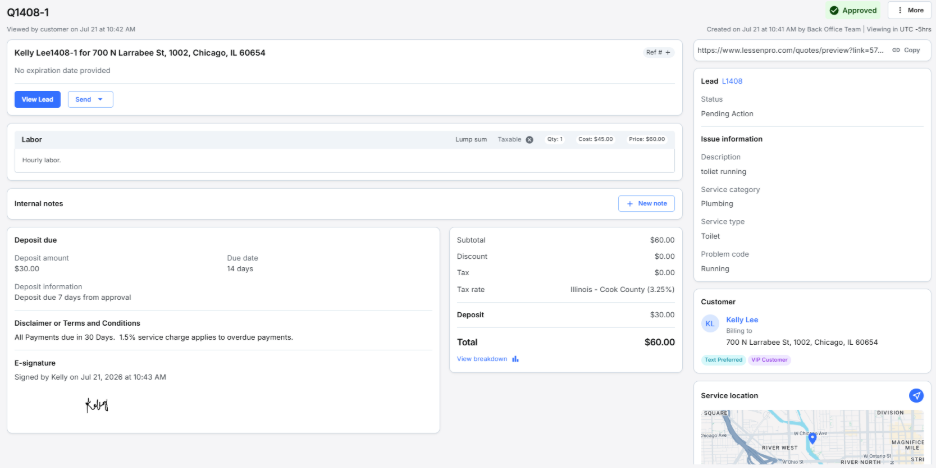Image resolution: width=936 pixels, height=468 pixels.
Task: Click the quote title Q1408-1
Action: [x=27, y=11]
